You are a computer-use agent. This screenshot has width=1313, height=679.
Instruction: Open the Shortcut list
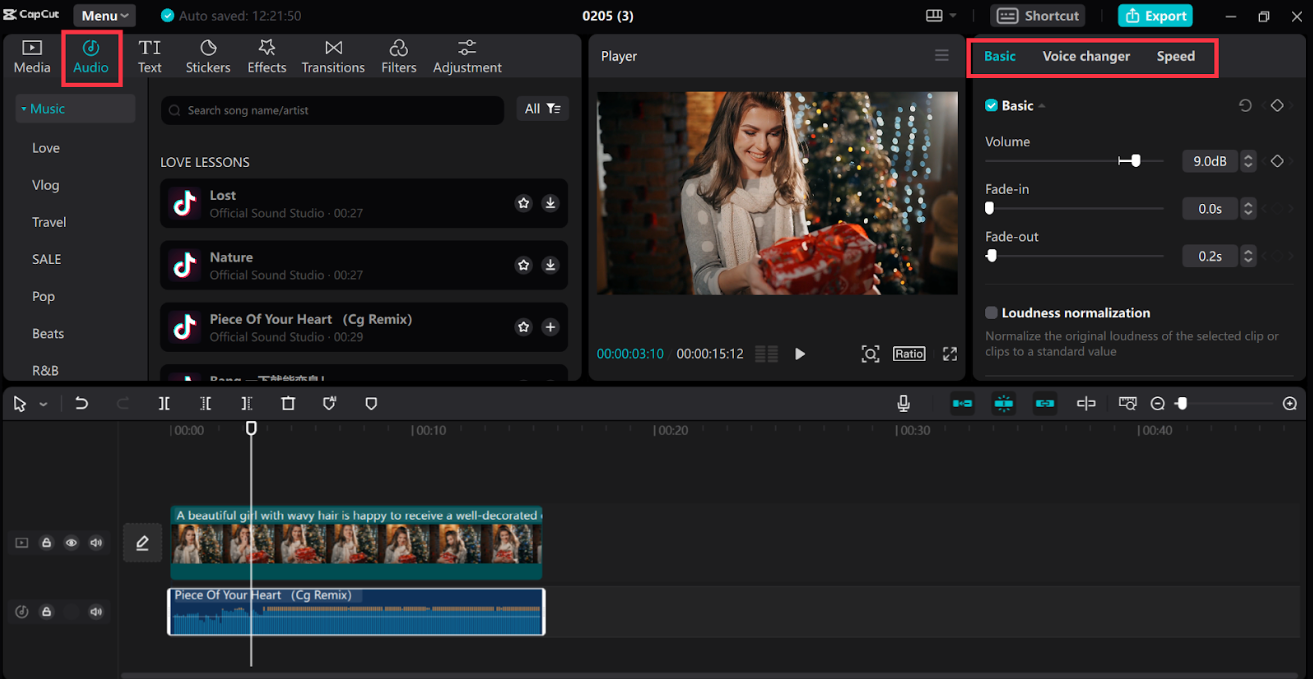point(1038,16)
